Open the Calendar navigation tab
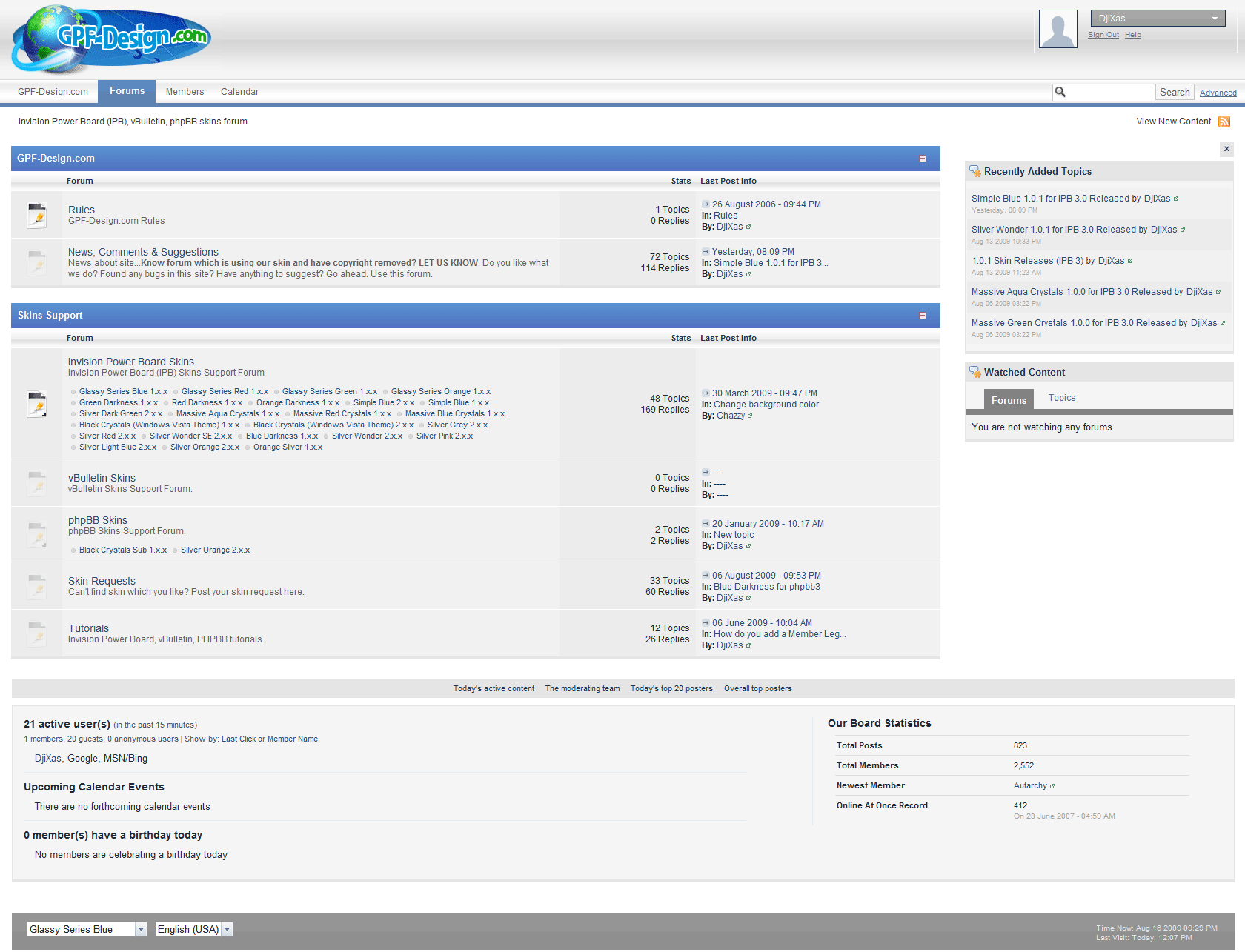 click(239, 92)
